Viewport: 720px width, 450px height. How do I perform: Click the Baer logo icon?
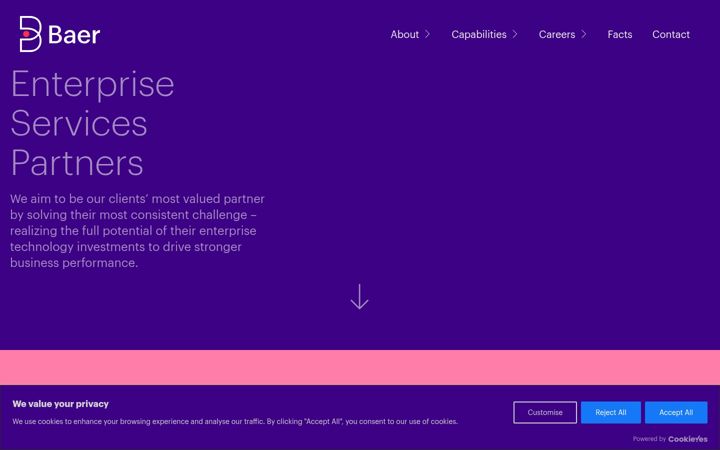(30, 34)
